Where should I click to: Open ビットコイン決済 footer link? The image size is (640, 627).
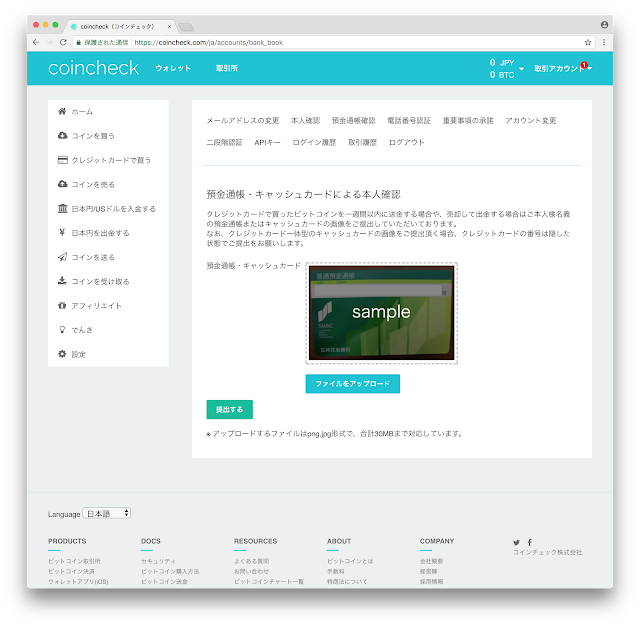[71, 571]
